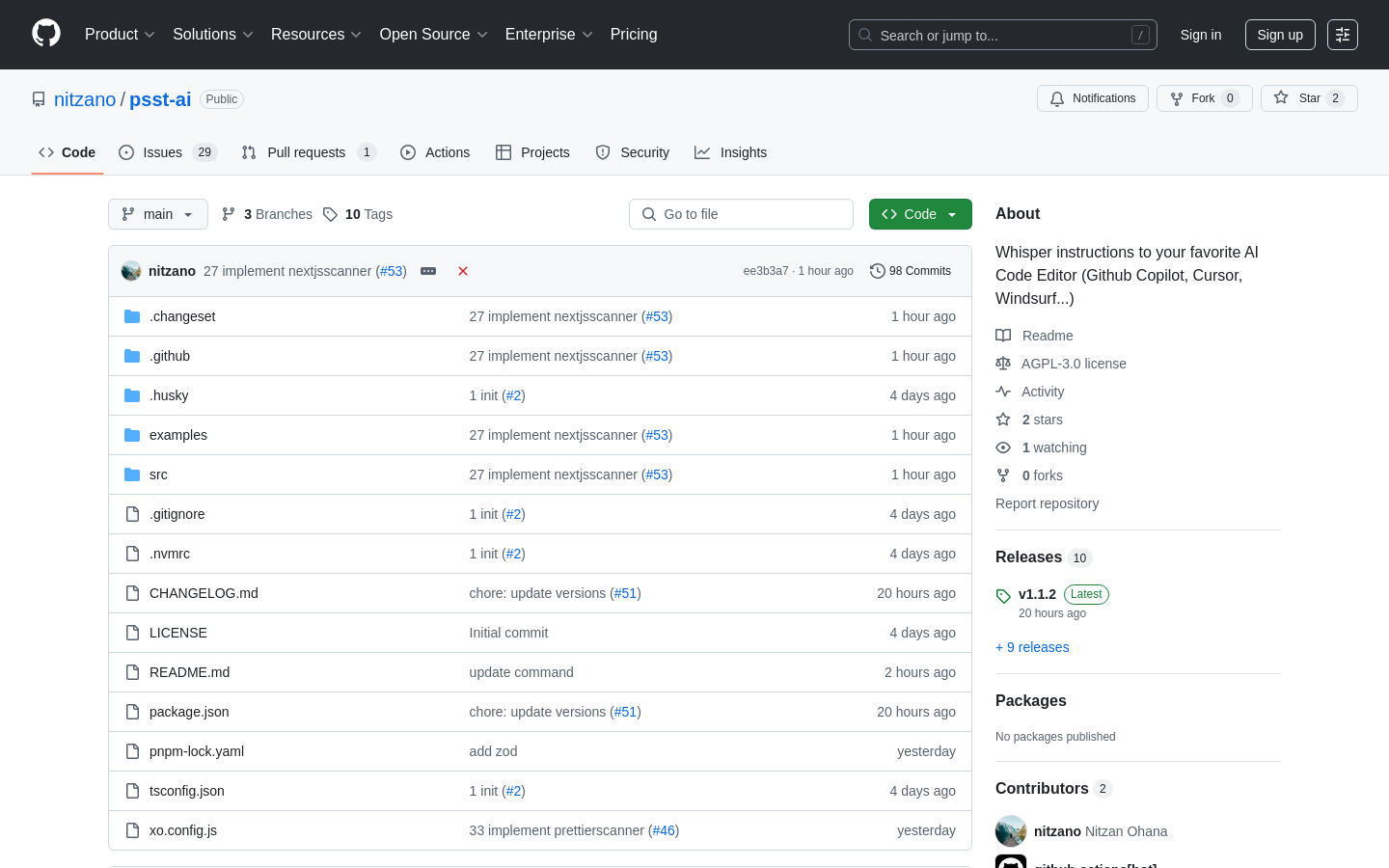
Task: Expand the commit message ellipsis icon
Action: (428, 271)
